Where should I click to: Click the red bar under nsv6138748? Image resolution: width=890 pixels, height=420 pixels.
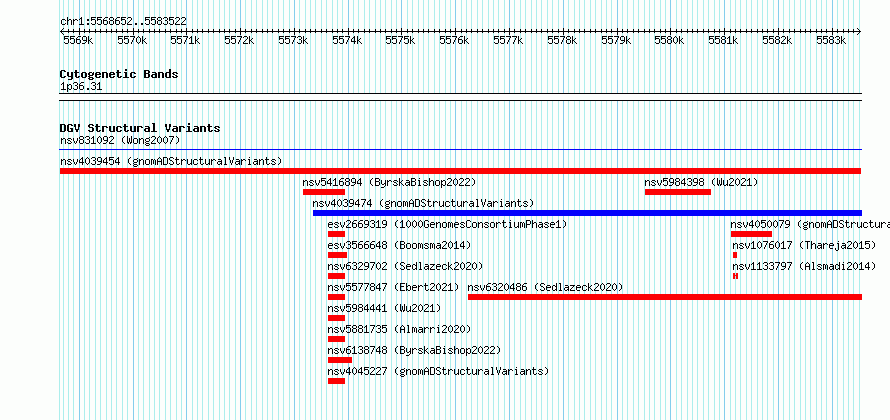pyautogui.click(x=340, y=360)
